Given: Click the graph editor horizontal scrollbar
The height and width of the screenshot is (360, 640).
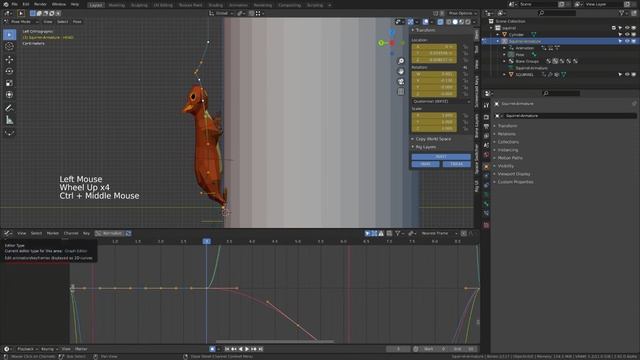Looking at the screenshot, I should point(275,342).
